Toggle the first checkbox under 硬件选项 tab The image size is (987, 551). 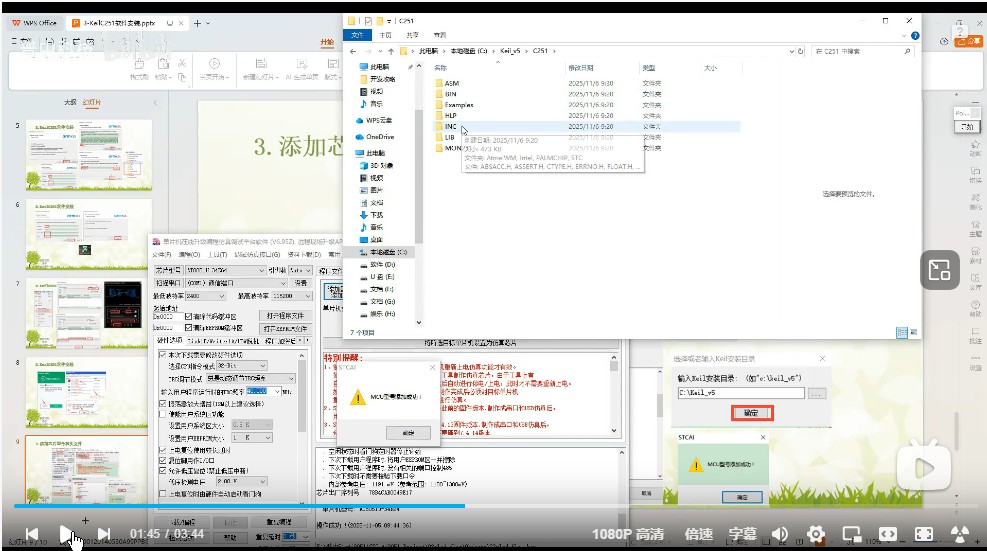click(x=164, y=354)
